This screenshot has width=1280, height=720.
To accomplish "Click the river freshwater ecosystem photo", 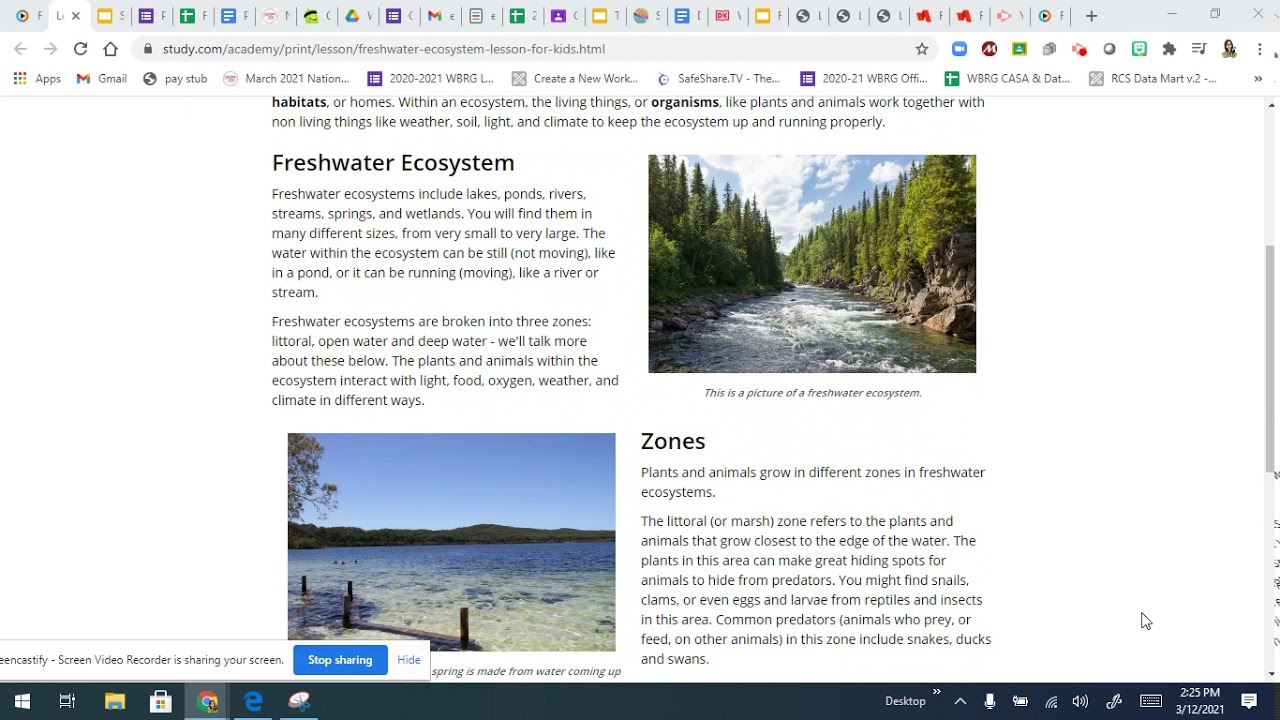I will (812, 264).
